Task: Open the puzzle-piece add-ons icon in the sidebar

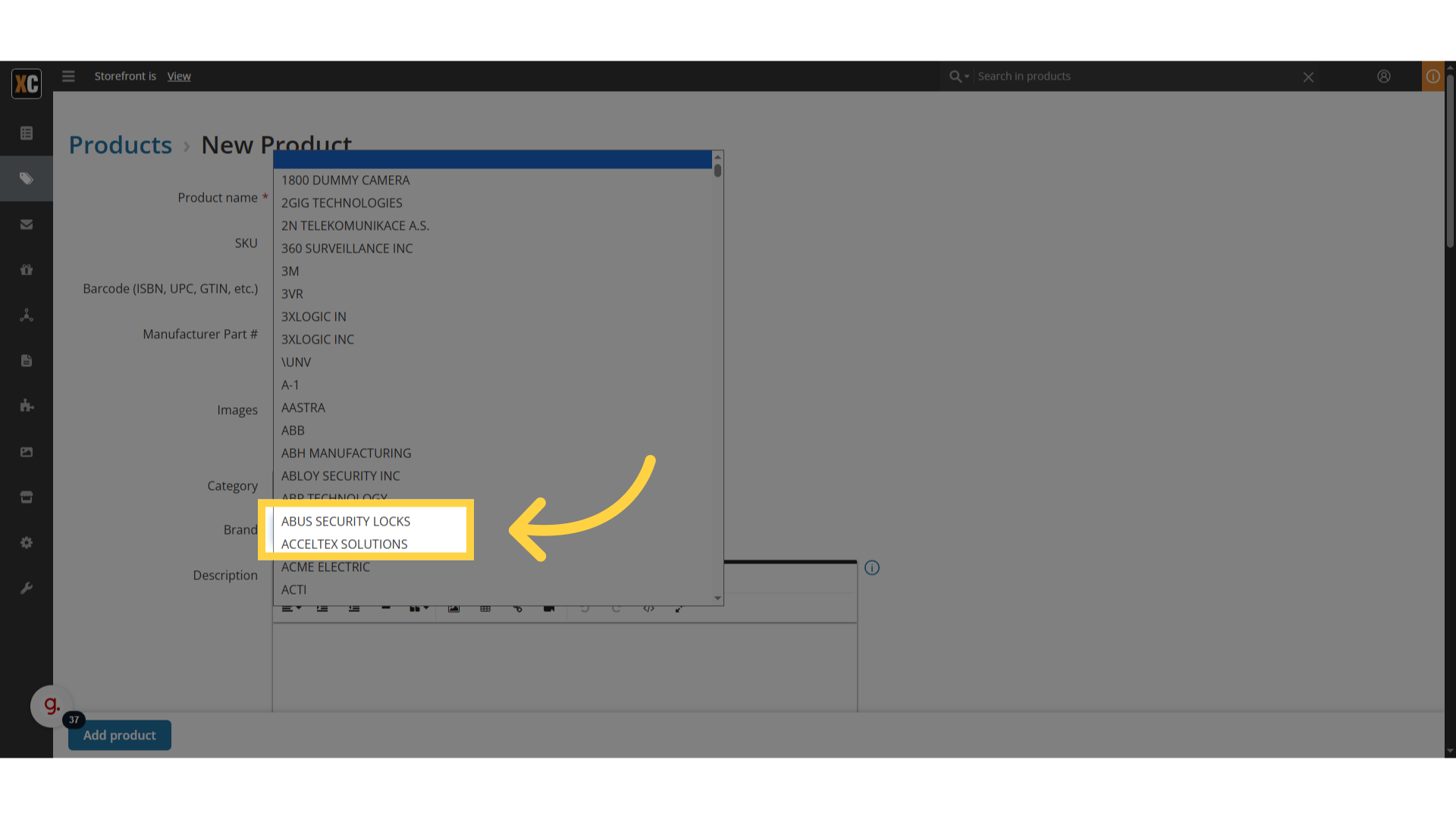Action: point(27,406)
